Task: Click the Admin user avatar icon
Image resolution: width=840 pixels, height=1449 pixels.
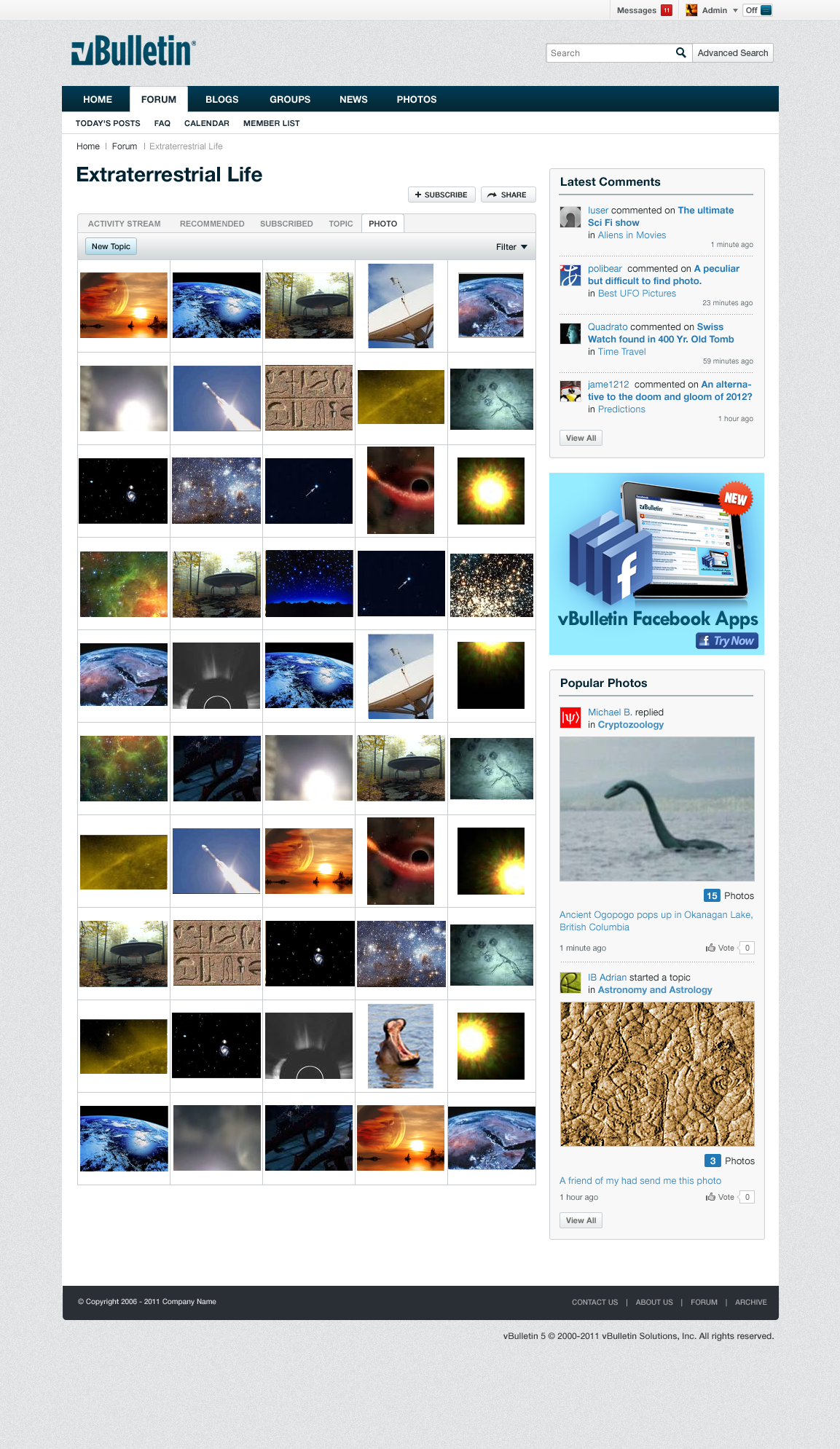Action: pyautogui.click(x=691, y=10)
